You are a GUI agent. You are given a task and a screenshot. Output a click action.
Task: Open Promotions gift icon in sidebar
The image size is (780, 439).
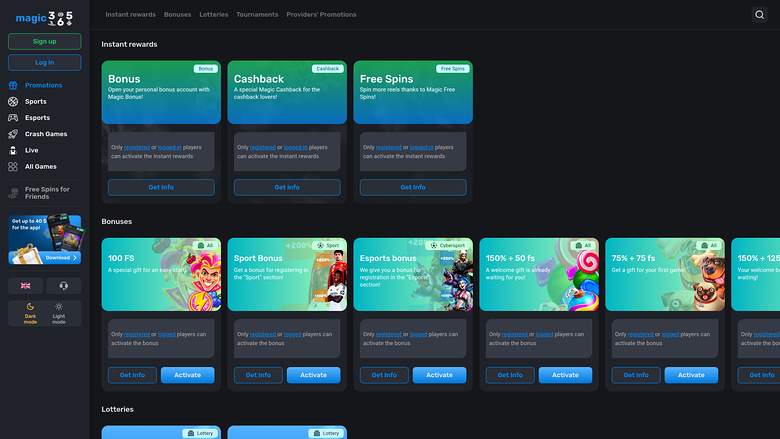13,85
